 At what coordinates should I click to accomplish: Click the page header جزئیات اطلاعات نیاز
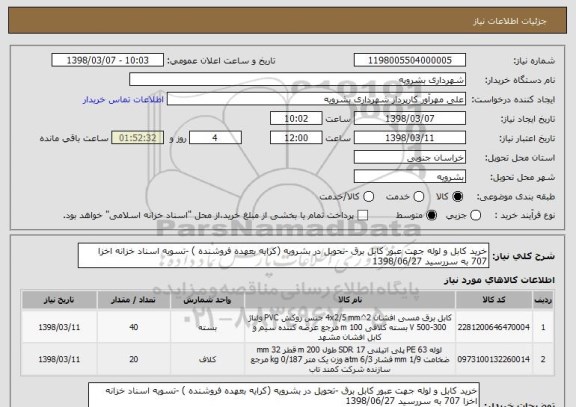coord(510,21)
